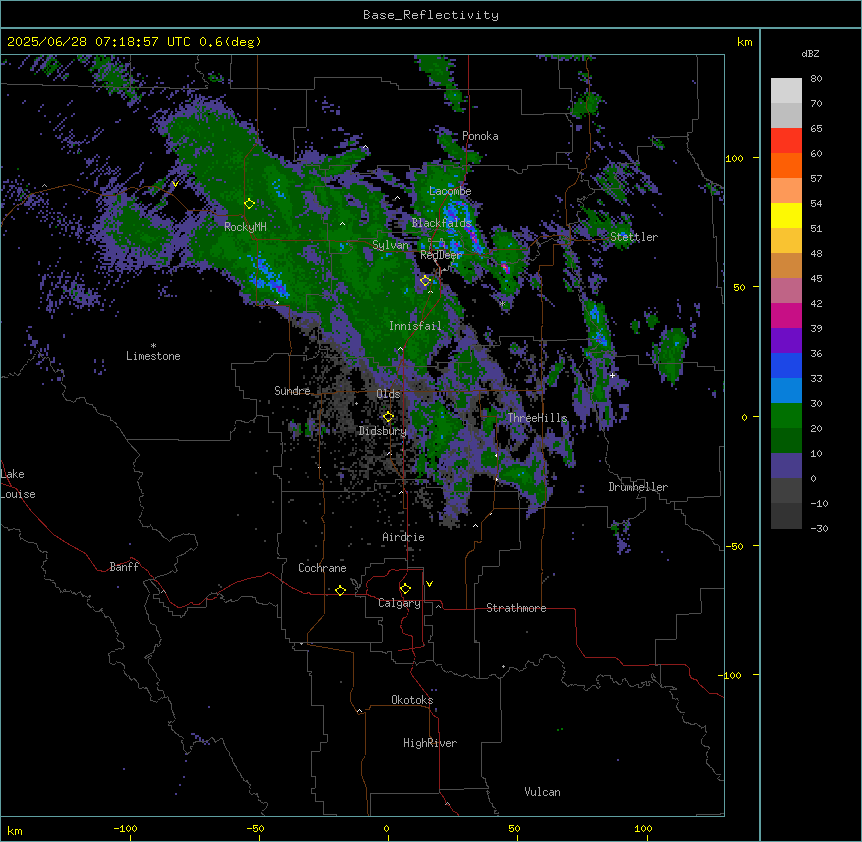Click the dBZ legend heading
The height and width of the screenshot is (842, 862).
(x=810, y=54)
